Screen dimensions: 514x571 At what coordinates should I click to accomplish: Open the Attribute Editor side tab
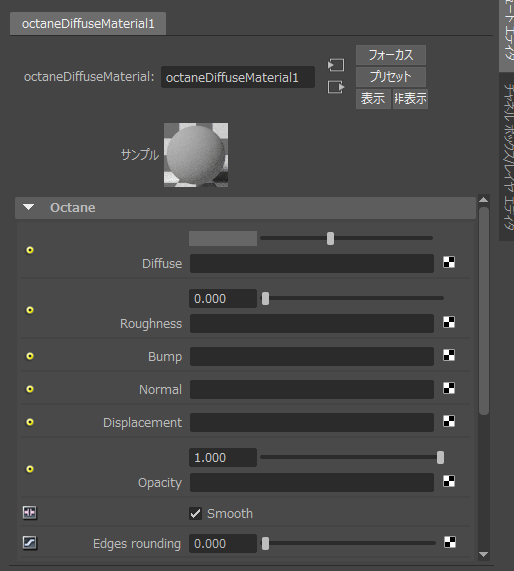tap(507, 35)
